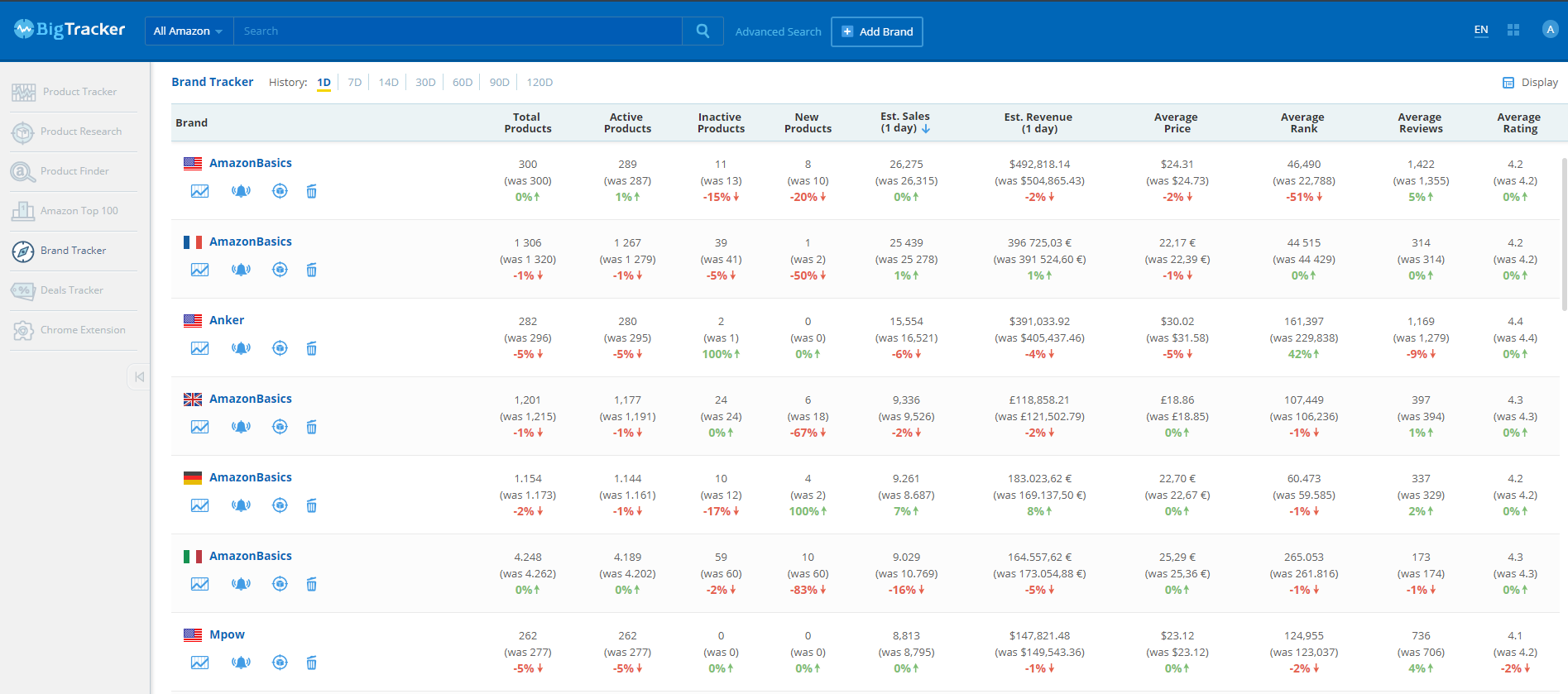Select 120D history tab
The height and width of the screenshot is (694, 1568).
point(539,83)
